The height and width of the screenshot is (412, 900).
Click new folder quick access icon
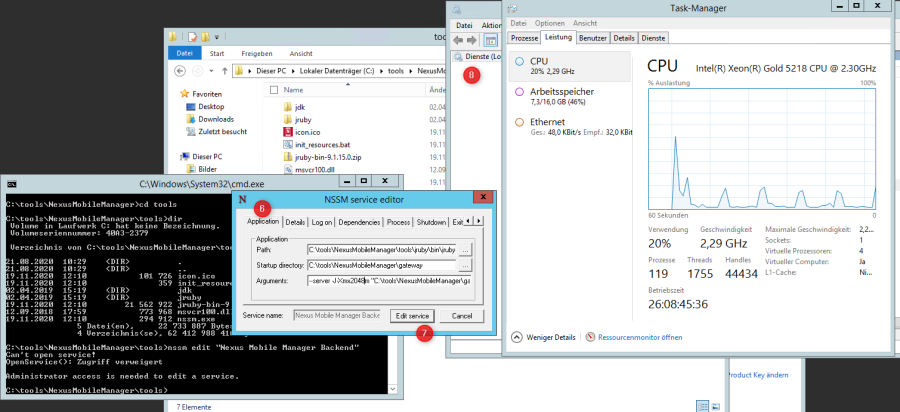[205, 37]
